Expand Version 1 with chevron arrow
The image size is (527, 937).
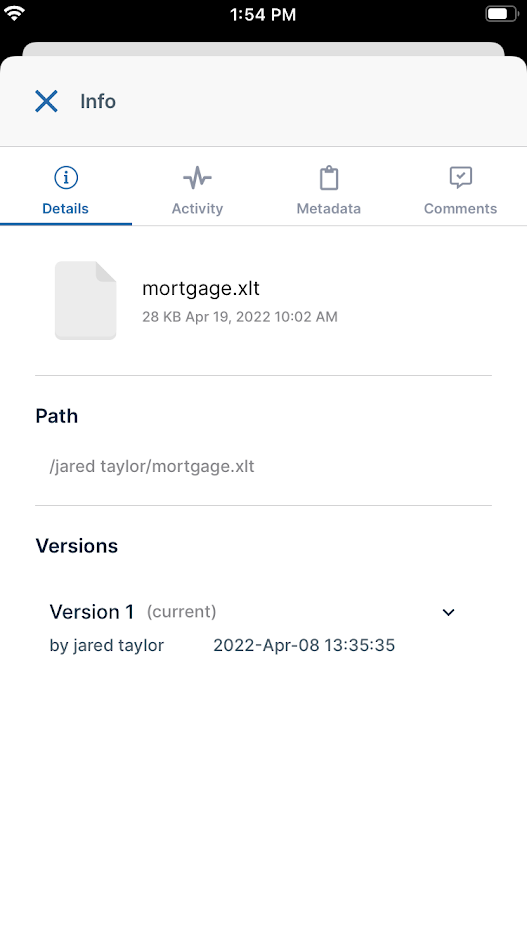pos(448,613)
